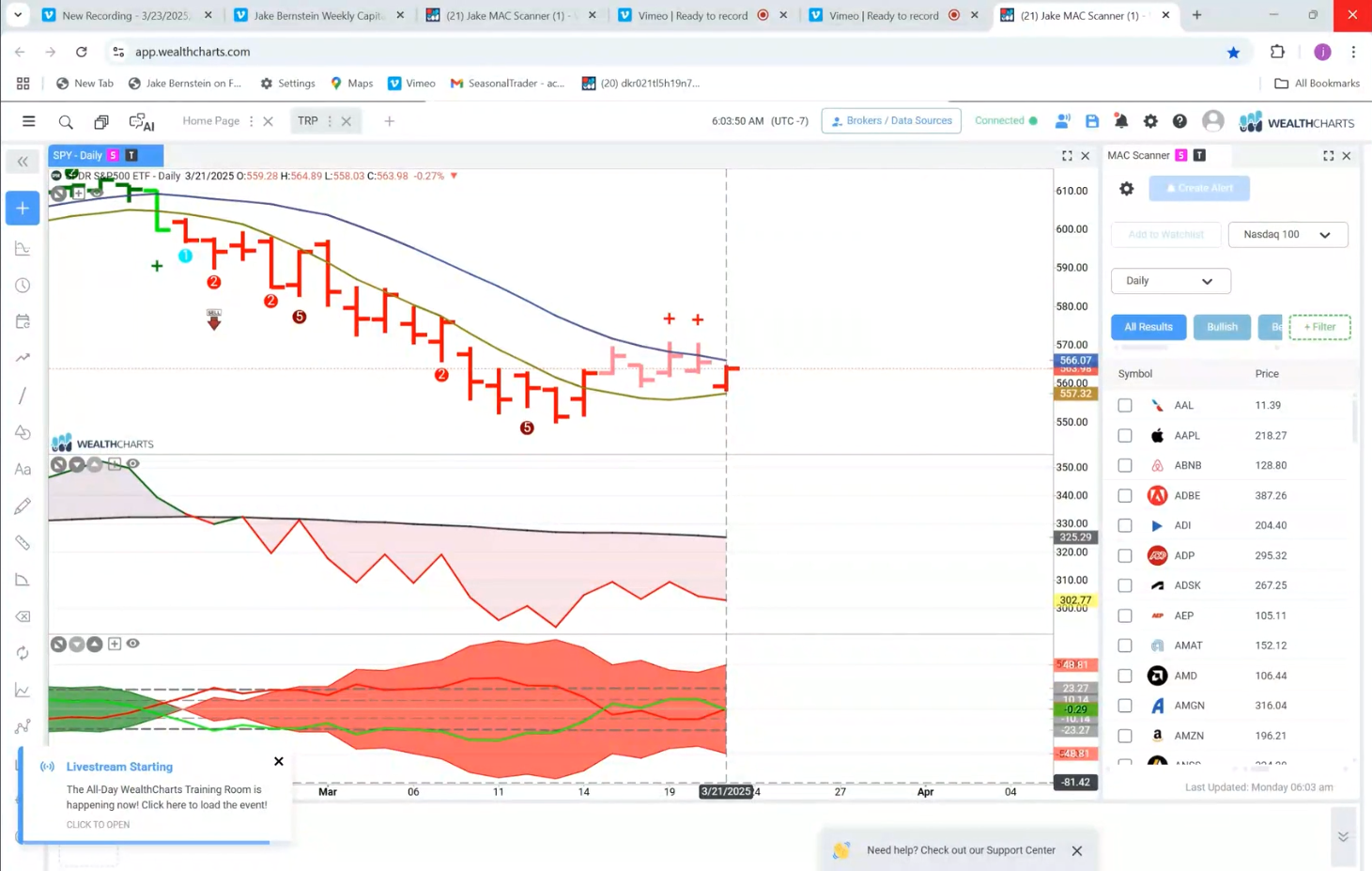Click the refresh/sync arrows icon

click(x=23, y=653)
